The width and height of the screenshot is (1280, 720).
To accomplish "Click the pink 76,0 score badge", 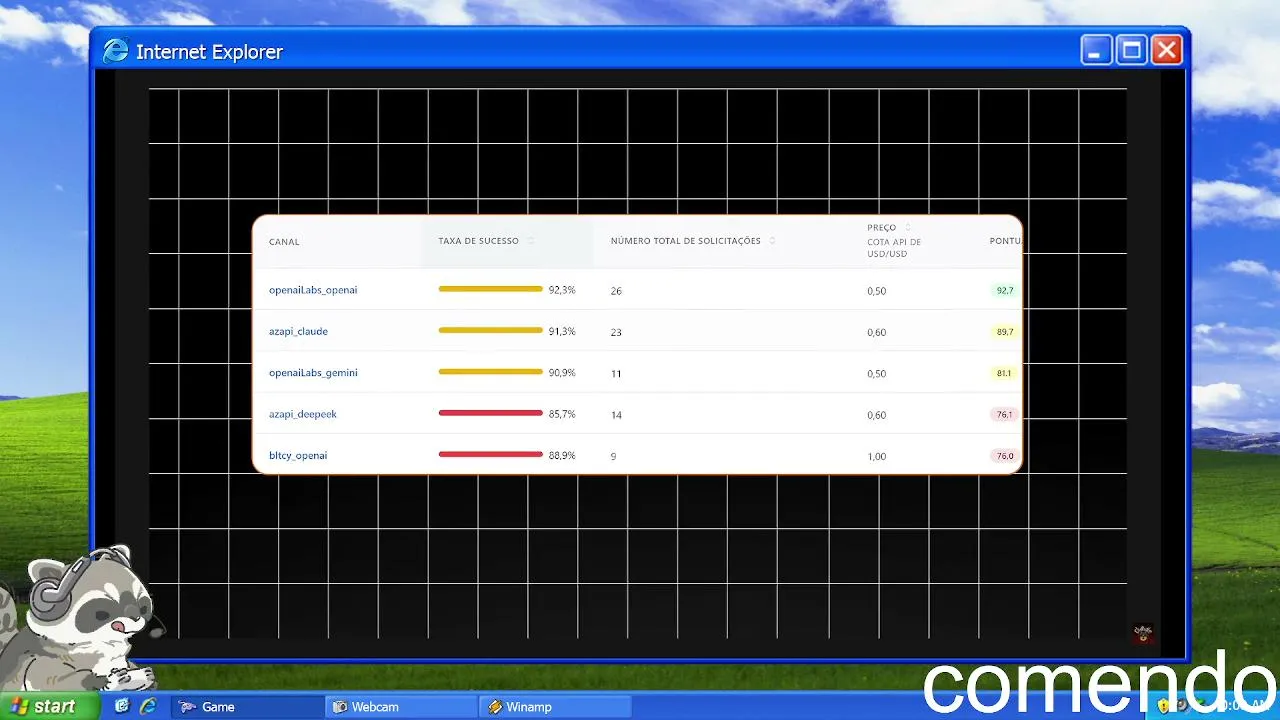I will click(1004, 456).
